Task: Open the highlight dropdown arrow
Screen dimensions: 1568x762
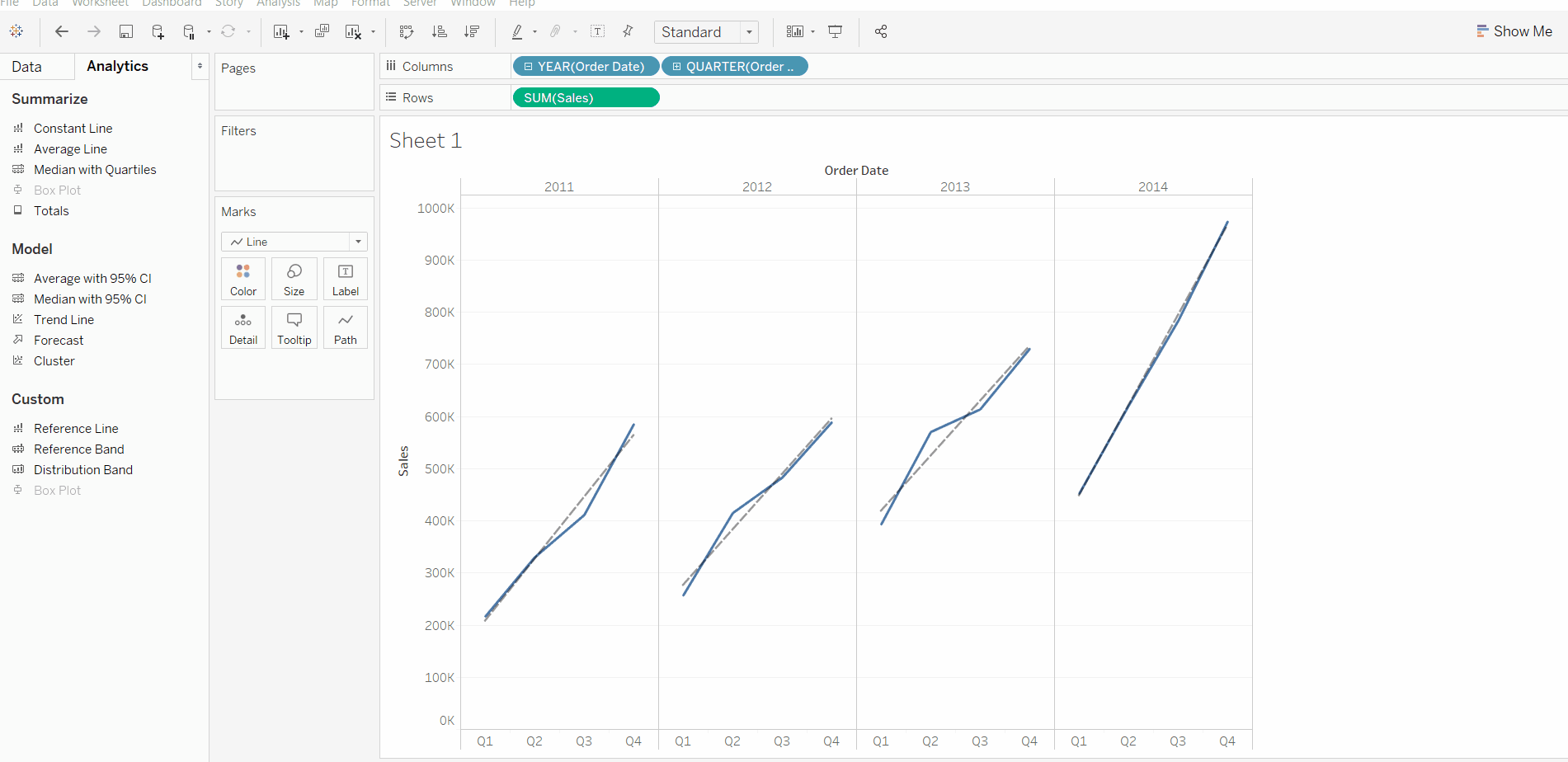Action: 535,32
